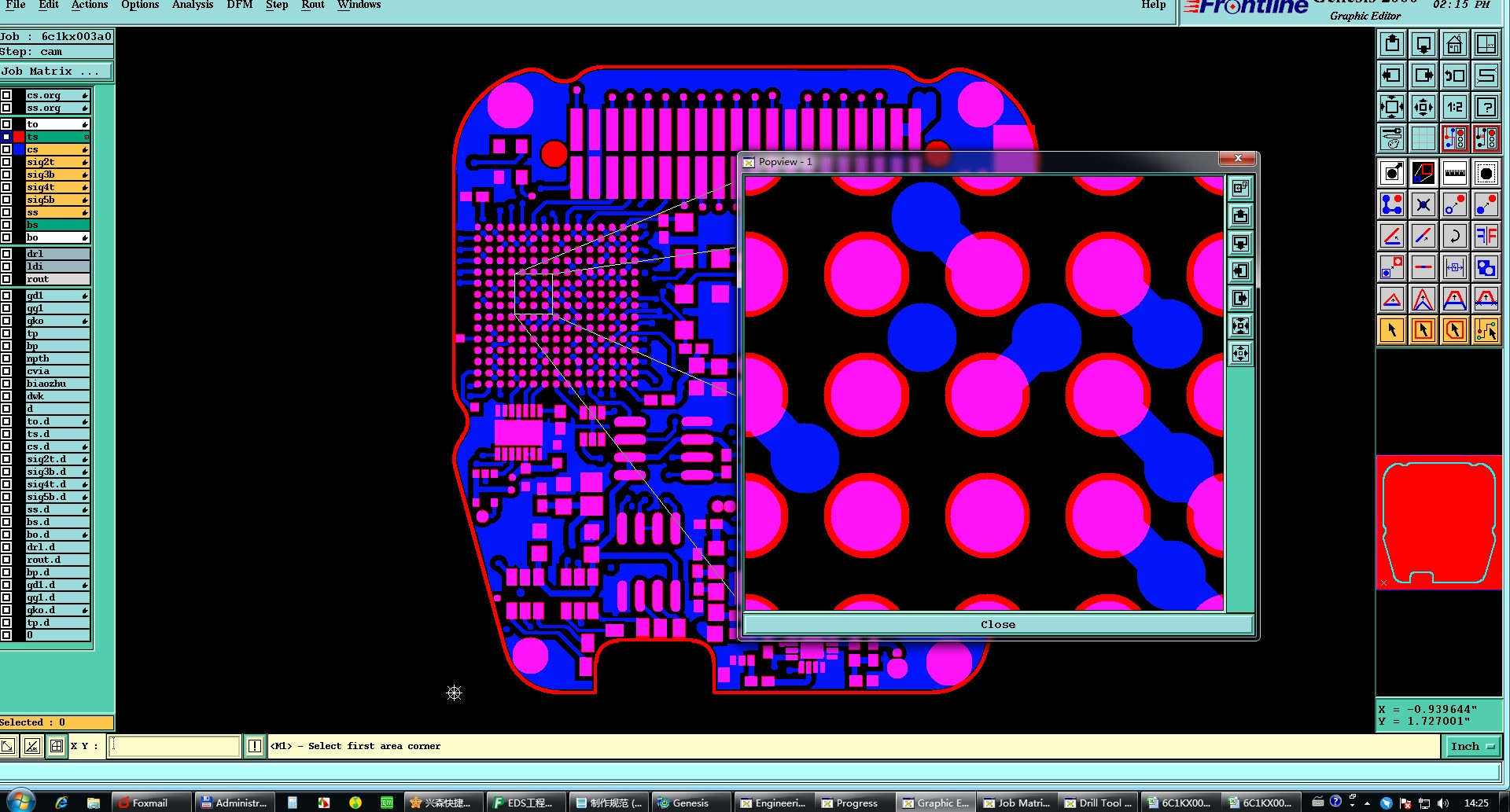Click the arrow marker on sig4t layer
1510x812 pixels.
click(85, 187)
